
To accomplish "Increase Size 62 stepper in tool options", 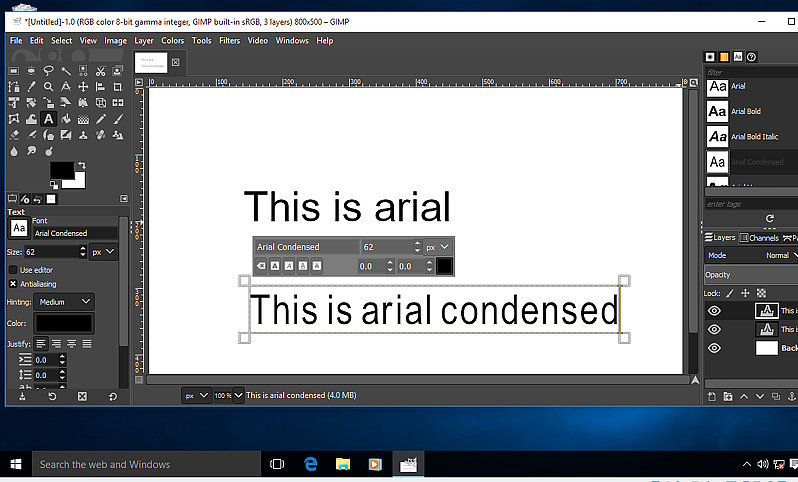I will [x=83, y=248].
